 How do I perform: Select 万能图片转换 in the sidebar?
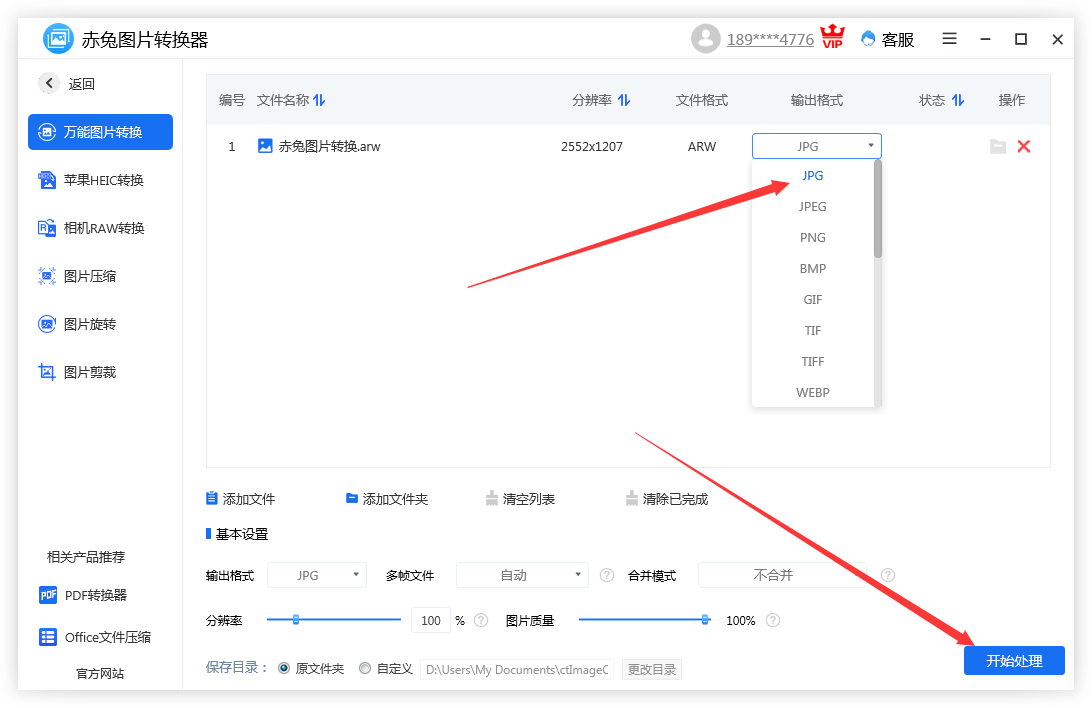tap(100, 132)
